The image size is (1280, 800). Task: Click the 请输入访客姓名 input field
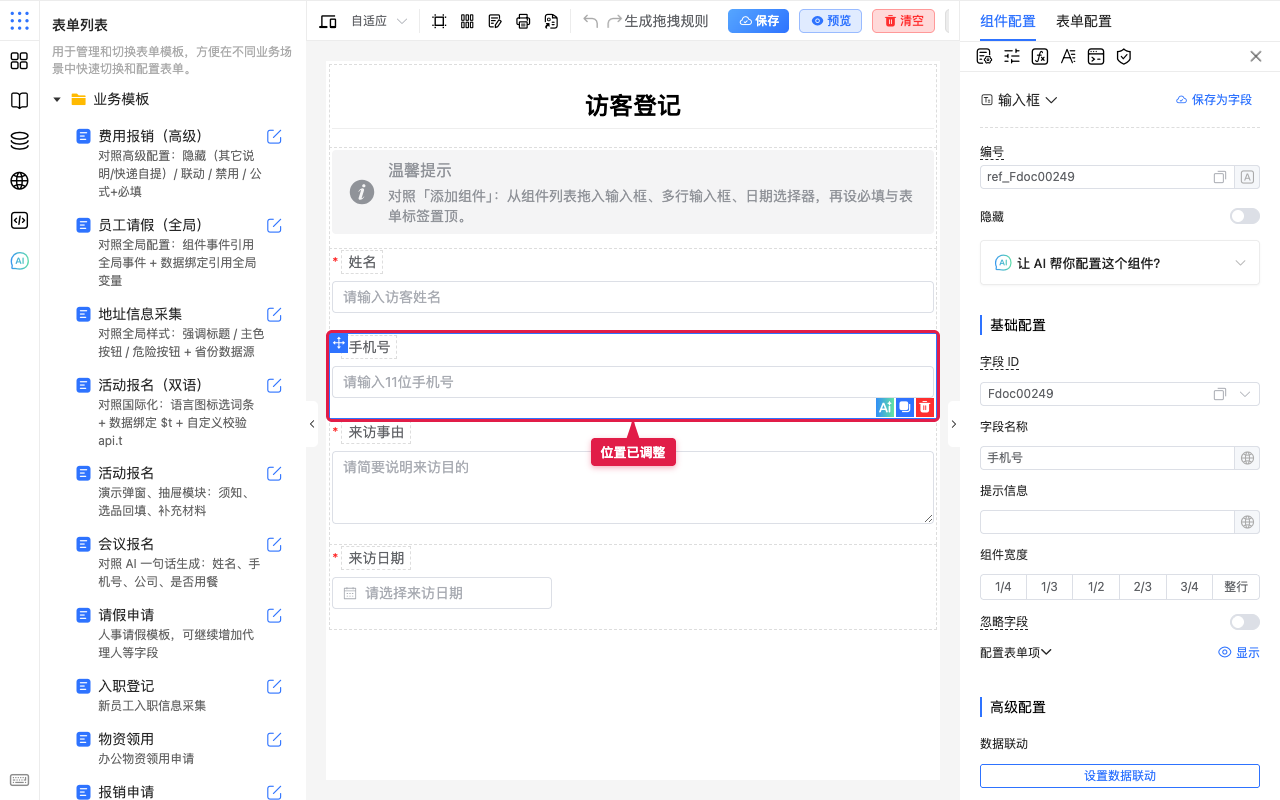point(633,297)
